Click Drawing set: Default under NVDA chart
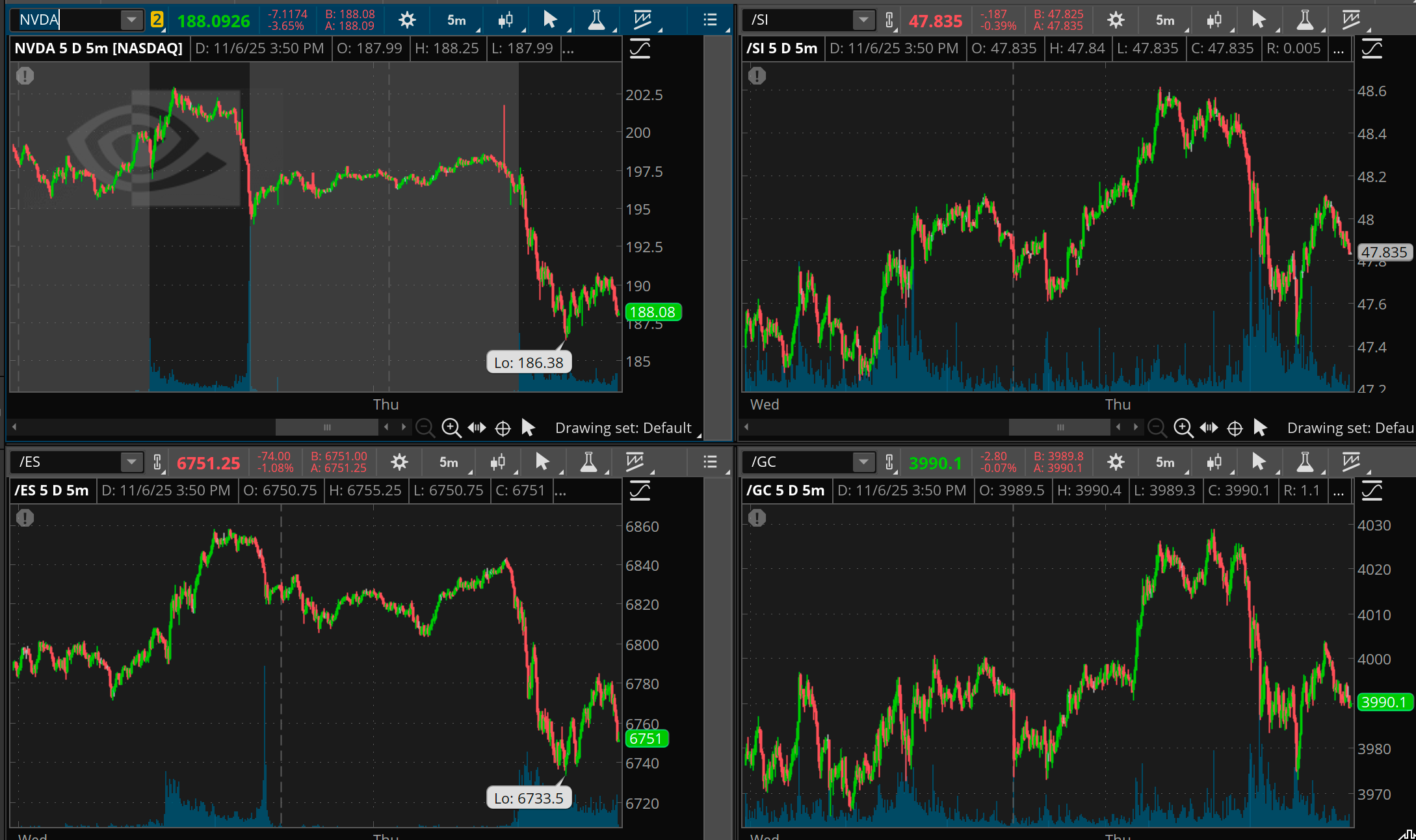This screenshot has width=1416, height=840. pyautogui.click(x=623, y=428)
